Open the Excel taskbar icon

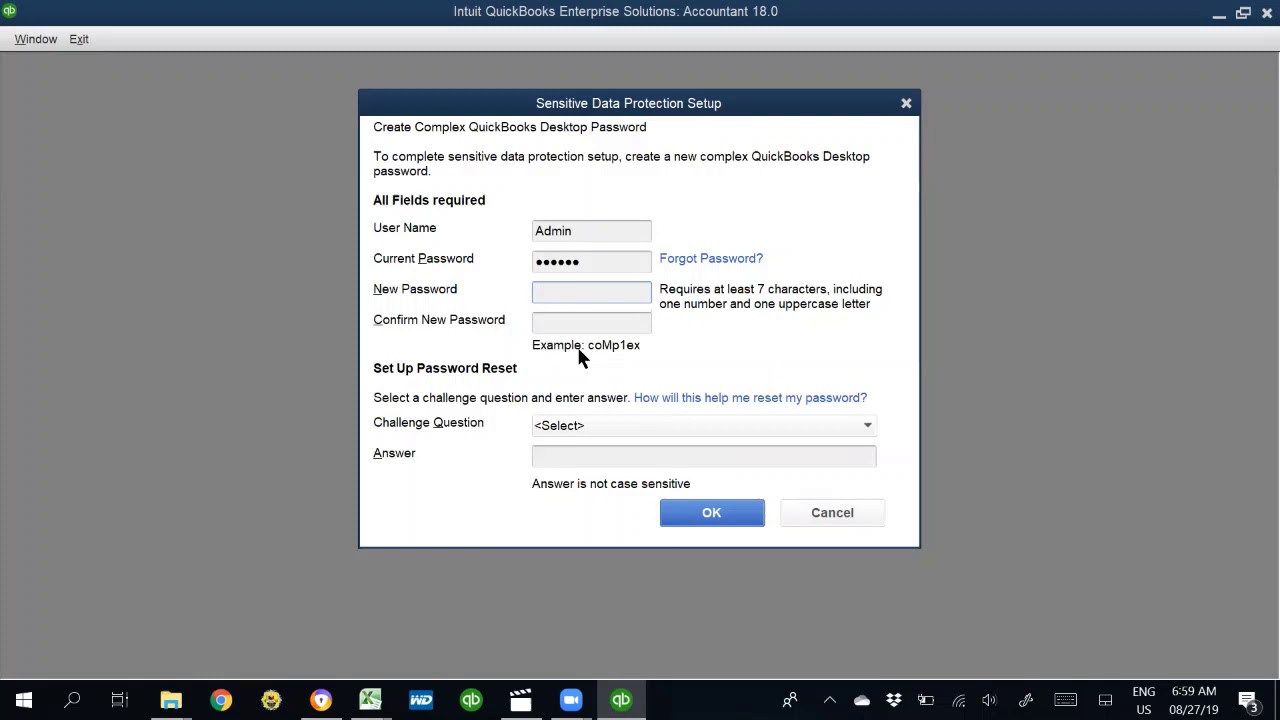371,700
